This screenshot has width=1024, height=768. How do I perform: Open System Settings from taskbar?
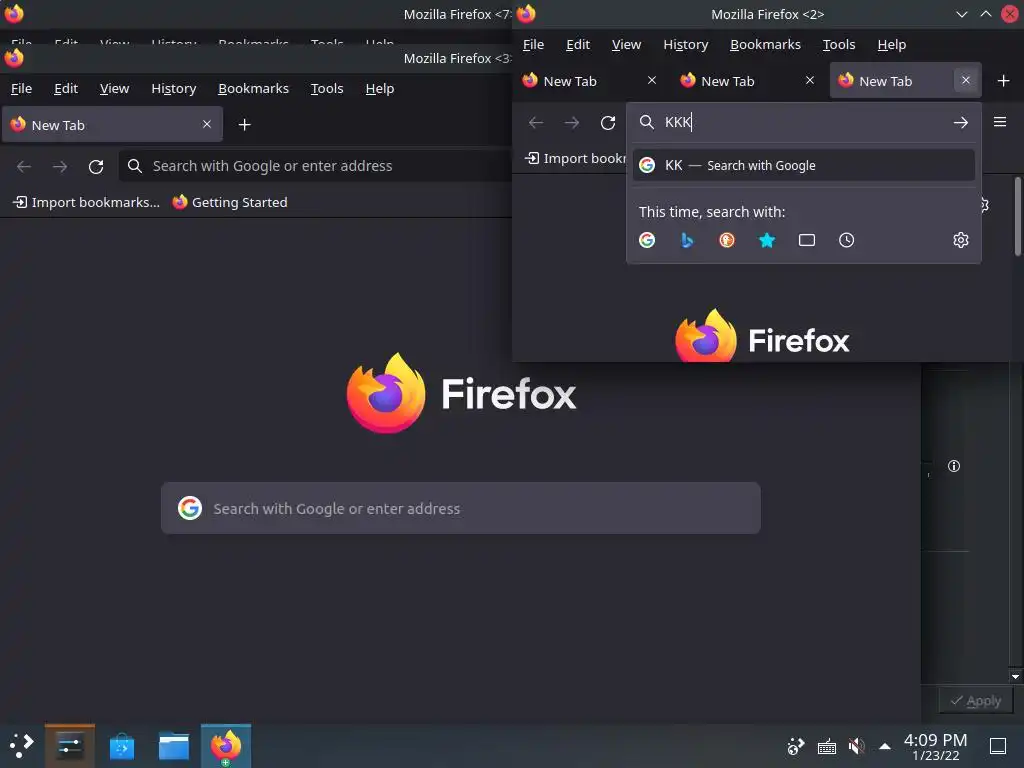(x=70, y=745)
